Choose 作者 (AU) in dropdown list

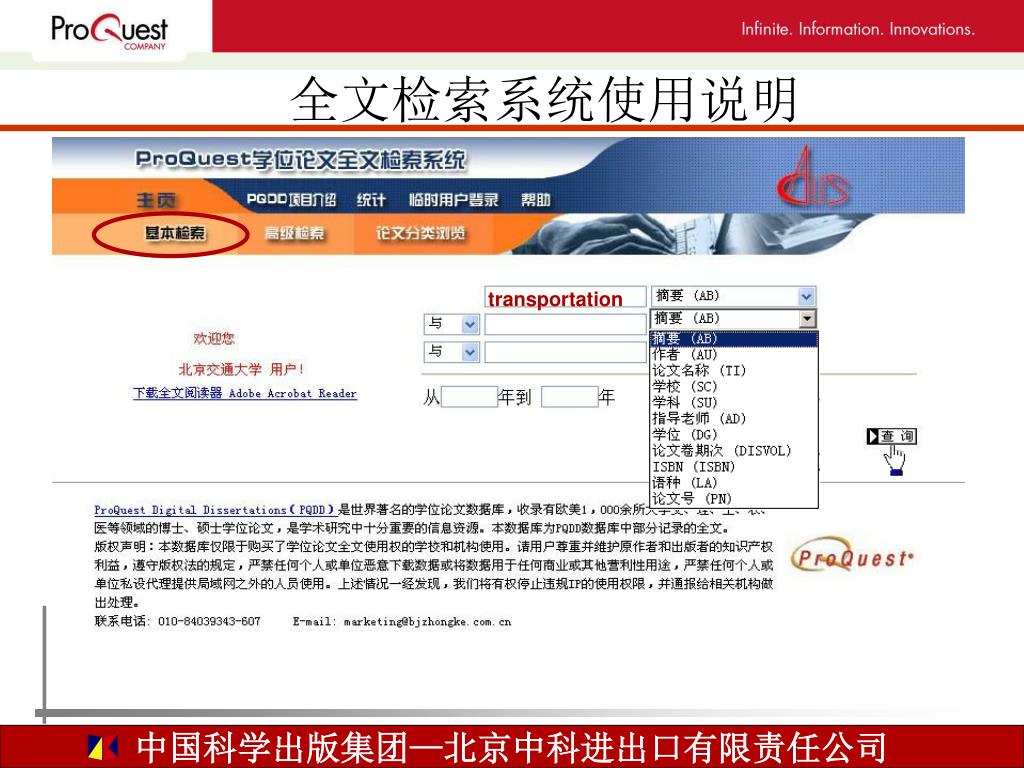733,355
